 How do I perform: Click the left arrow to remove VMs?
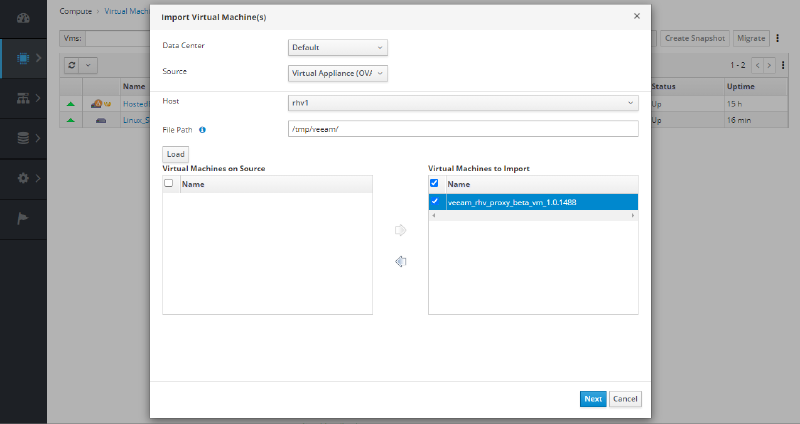(401, 262)
